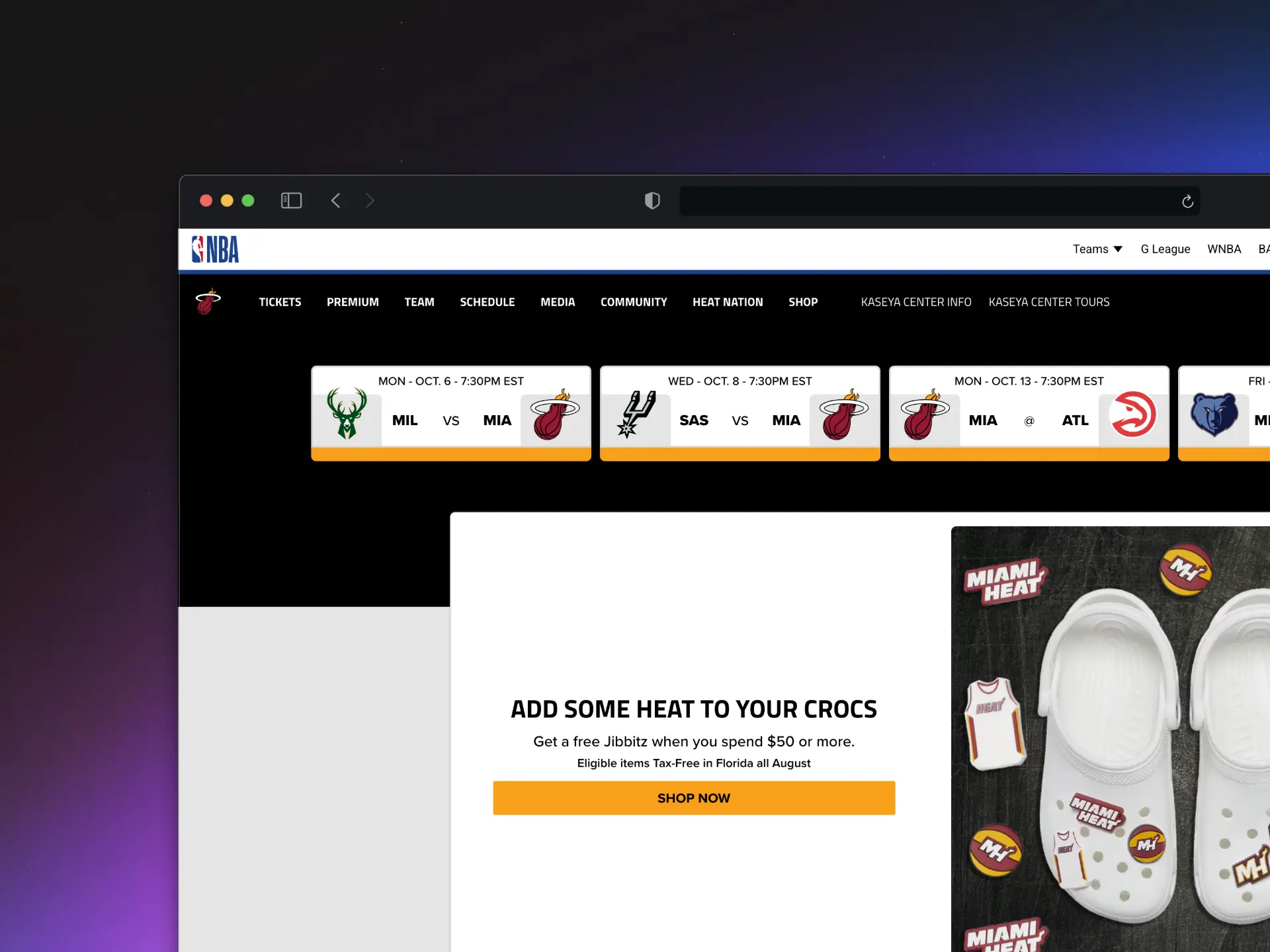1270x952 pixels.
Task: Open the Crocs Jibbitz promo image
Action: click(1111, 739)
